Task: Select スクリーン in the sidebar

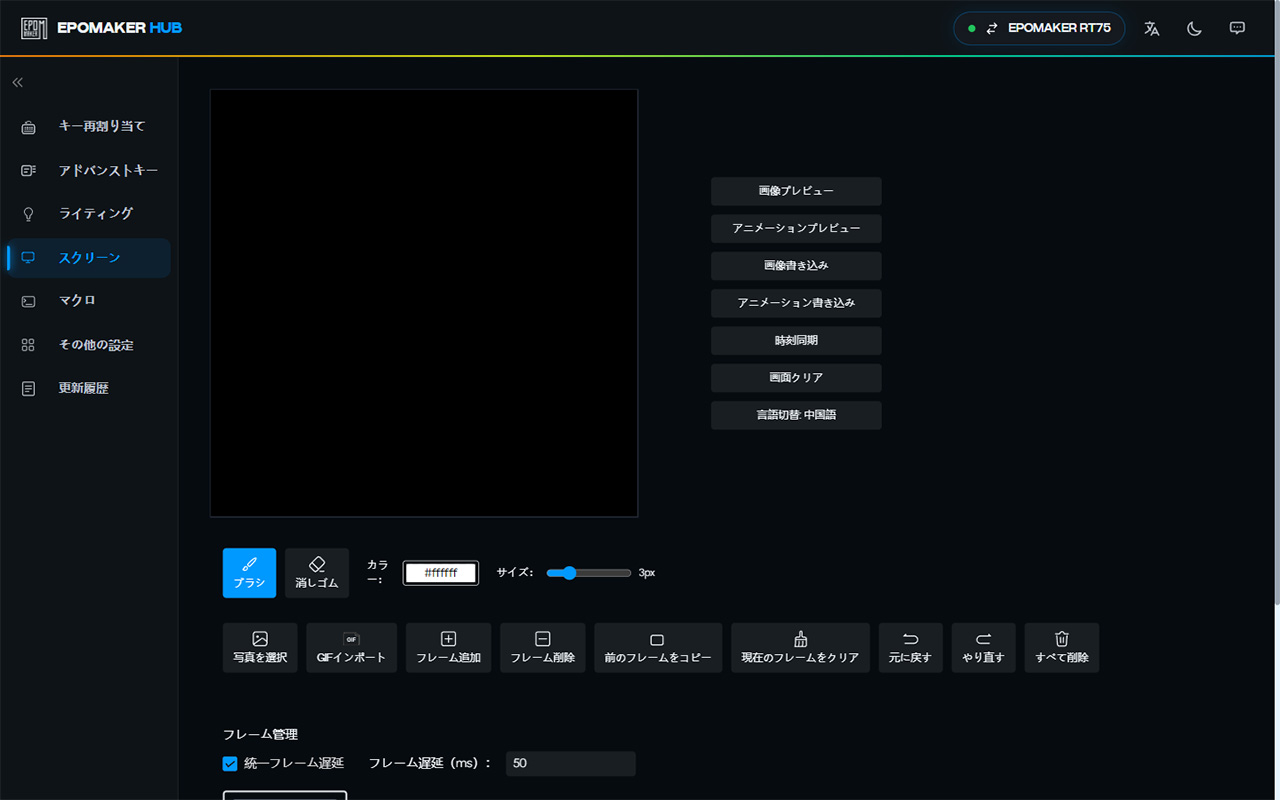Action: [x=88, y=258]
